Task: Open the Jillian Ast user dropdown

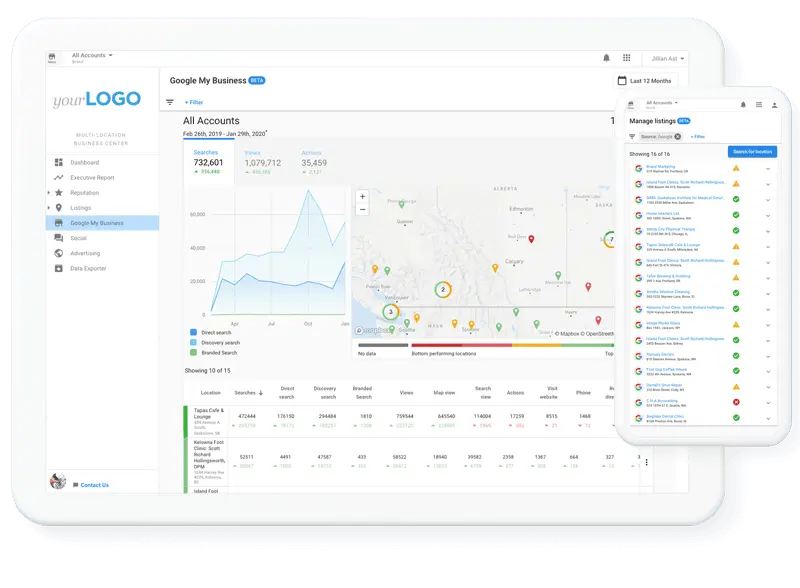Action: [x=668, y=59]
